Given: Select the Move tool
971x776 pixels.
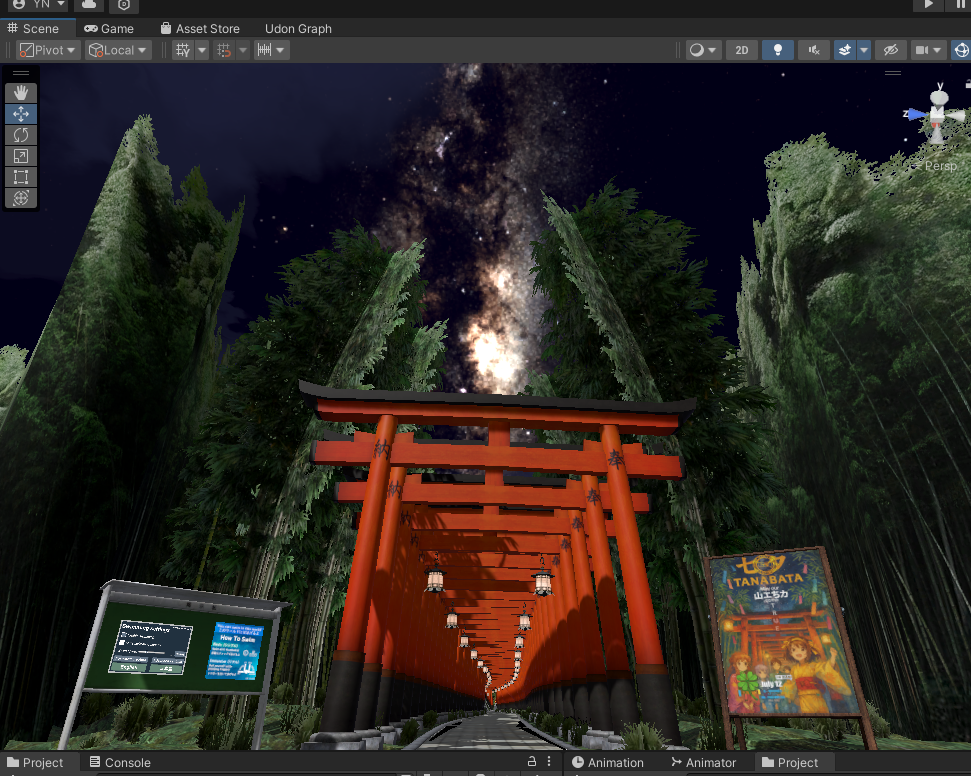Looking at the screenshot, I should click(21, 114).
